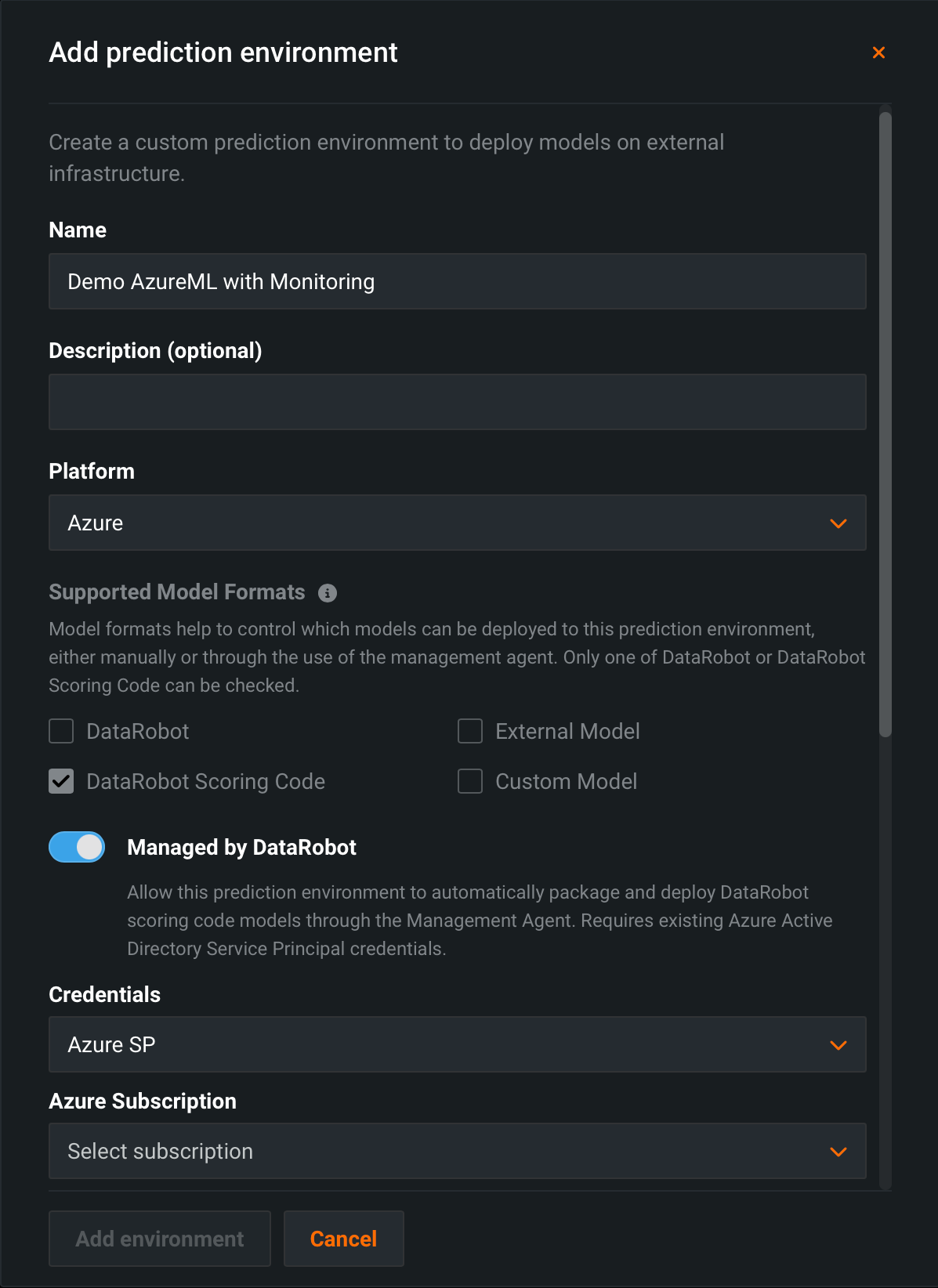Click the Managed by DataRobot label
Viewport: 938px width, 1288px height.
pos(241,847)
